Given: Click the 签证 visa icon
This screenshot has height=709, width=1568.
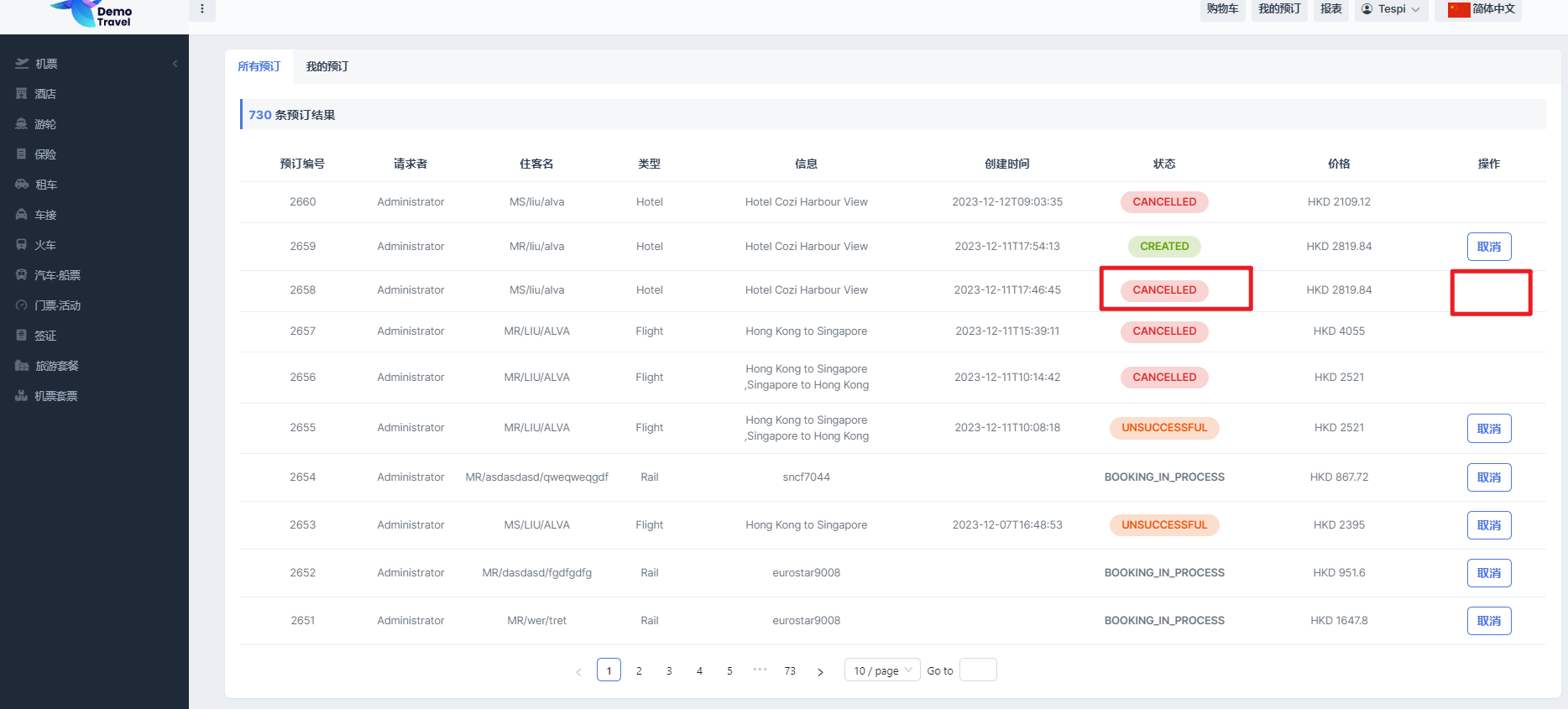Looking at the screenshot, I should point(22,336).
